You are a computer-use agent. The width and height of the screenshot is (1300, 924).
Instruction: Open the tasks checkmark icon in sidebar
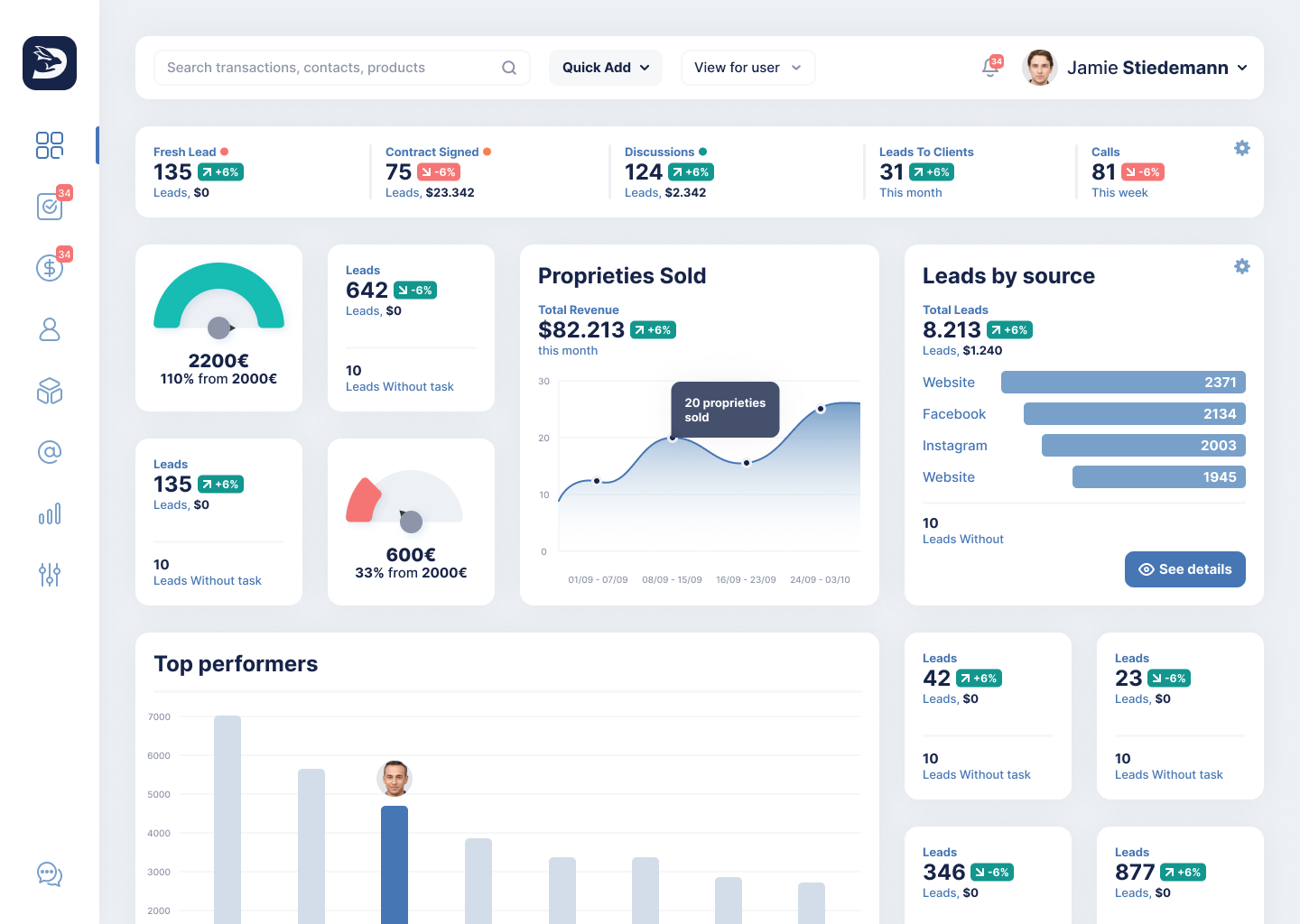[x=50, y=207]
